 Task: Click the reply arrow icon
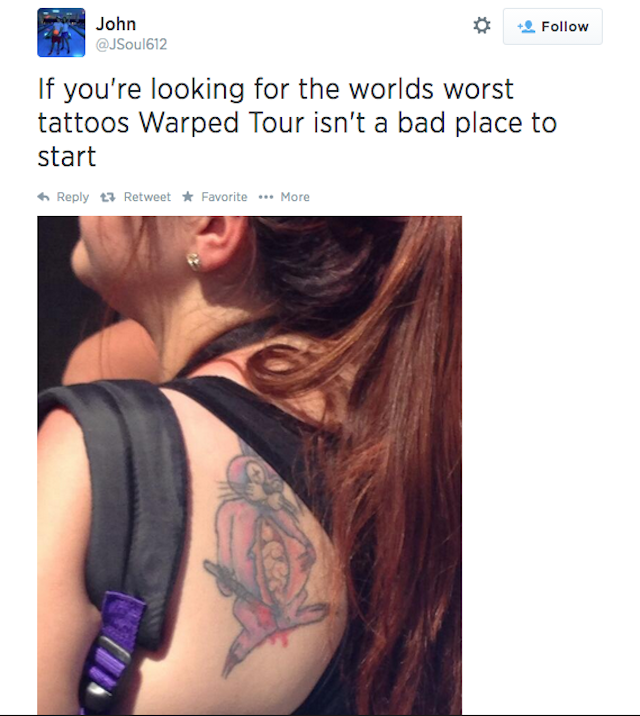pos(43,197)
